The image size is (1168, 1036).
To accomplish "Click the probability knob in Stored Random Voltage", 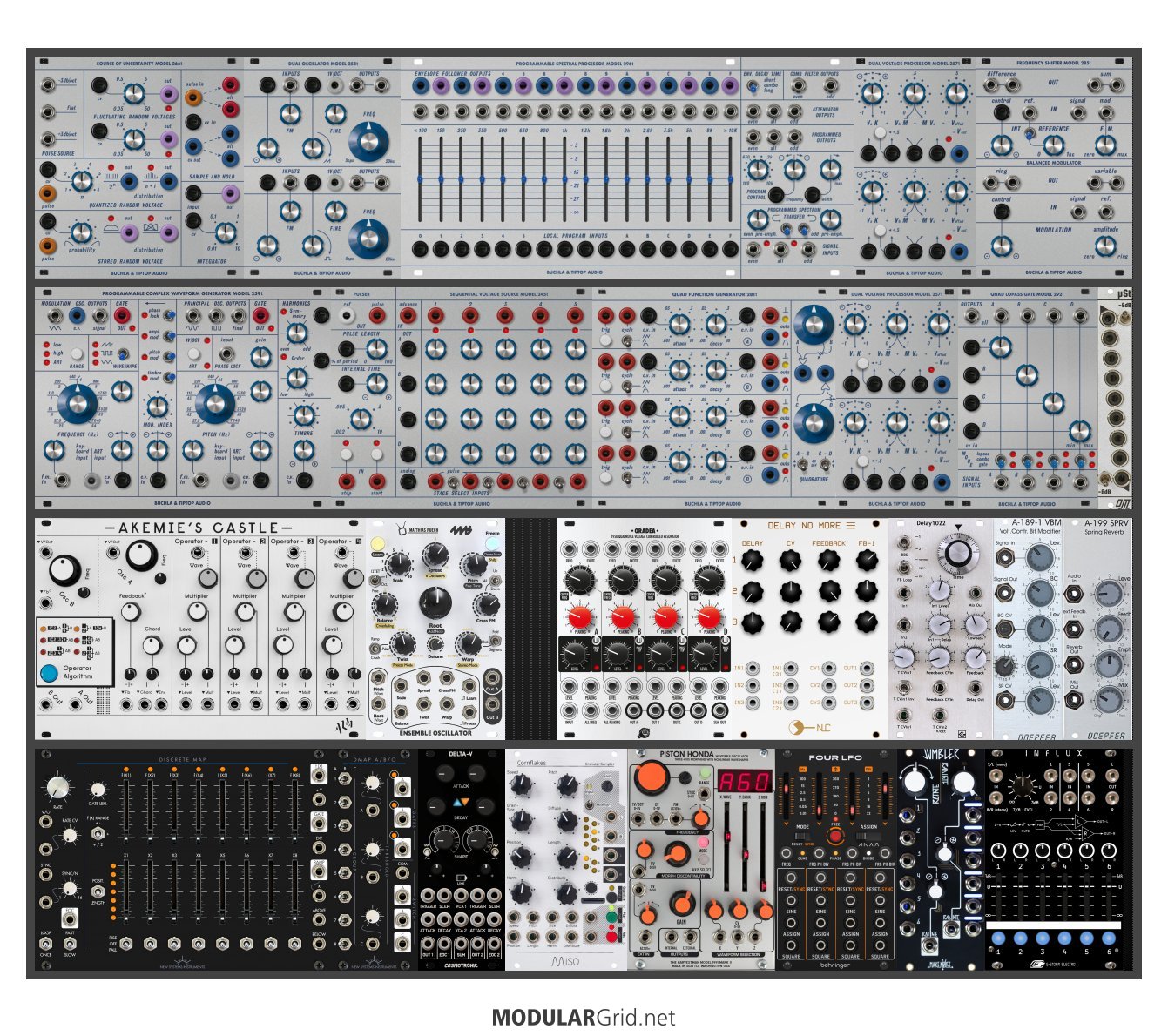I will coord(80,233).
